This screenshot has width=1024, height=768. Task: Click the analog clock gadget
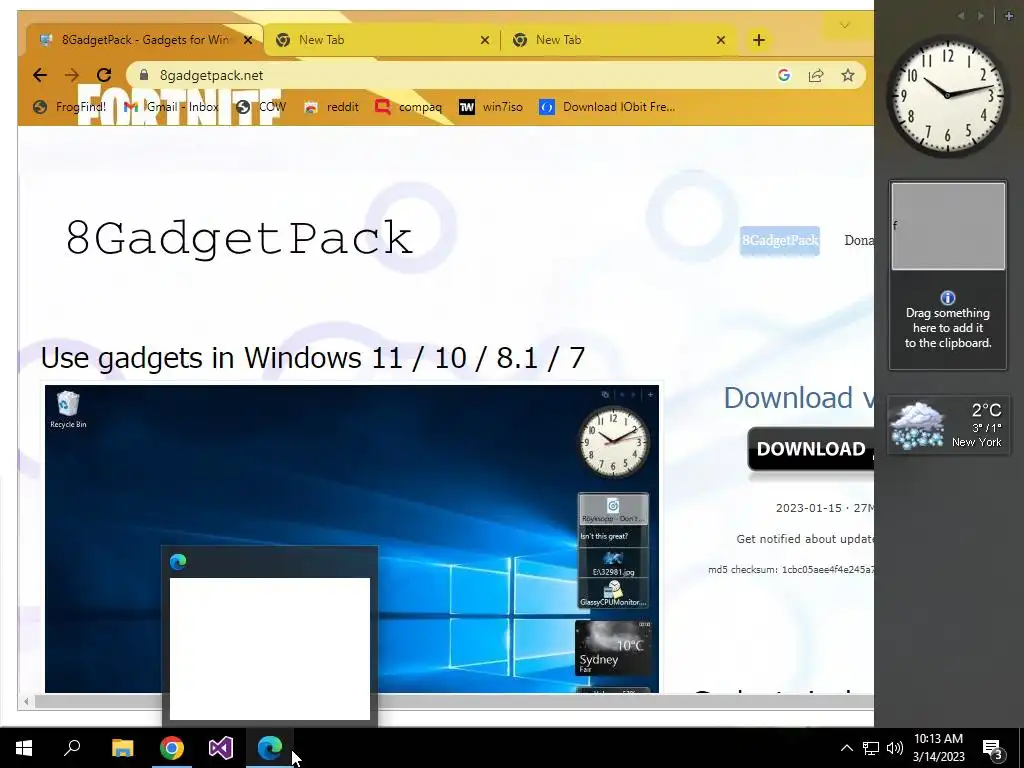click(948, 96)
